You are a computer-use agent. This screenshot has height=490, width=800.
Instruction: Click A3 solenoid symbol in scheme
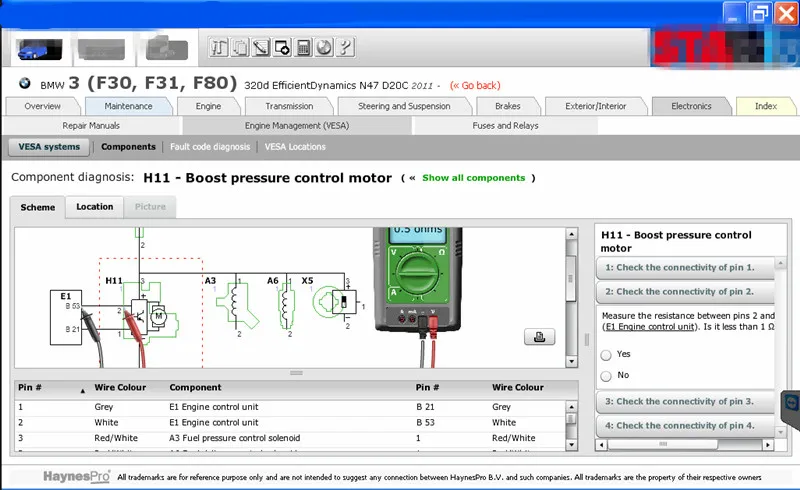click(236, 305)
